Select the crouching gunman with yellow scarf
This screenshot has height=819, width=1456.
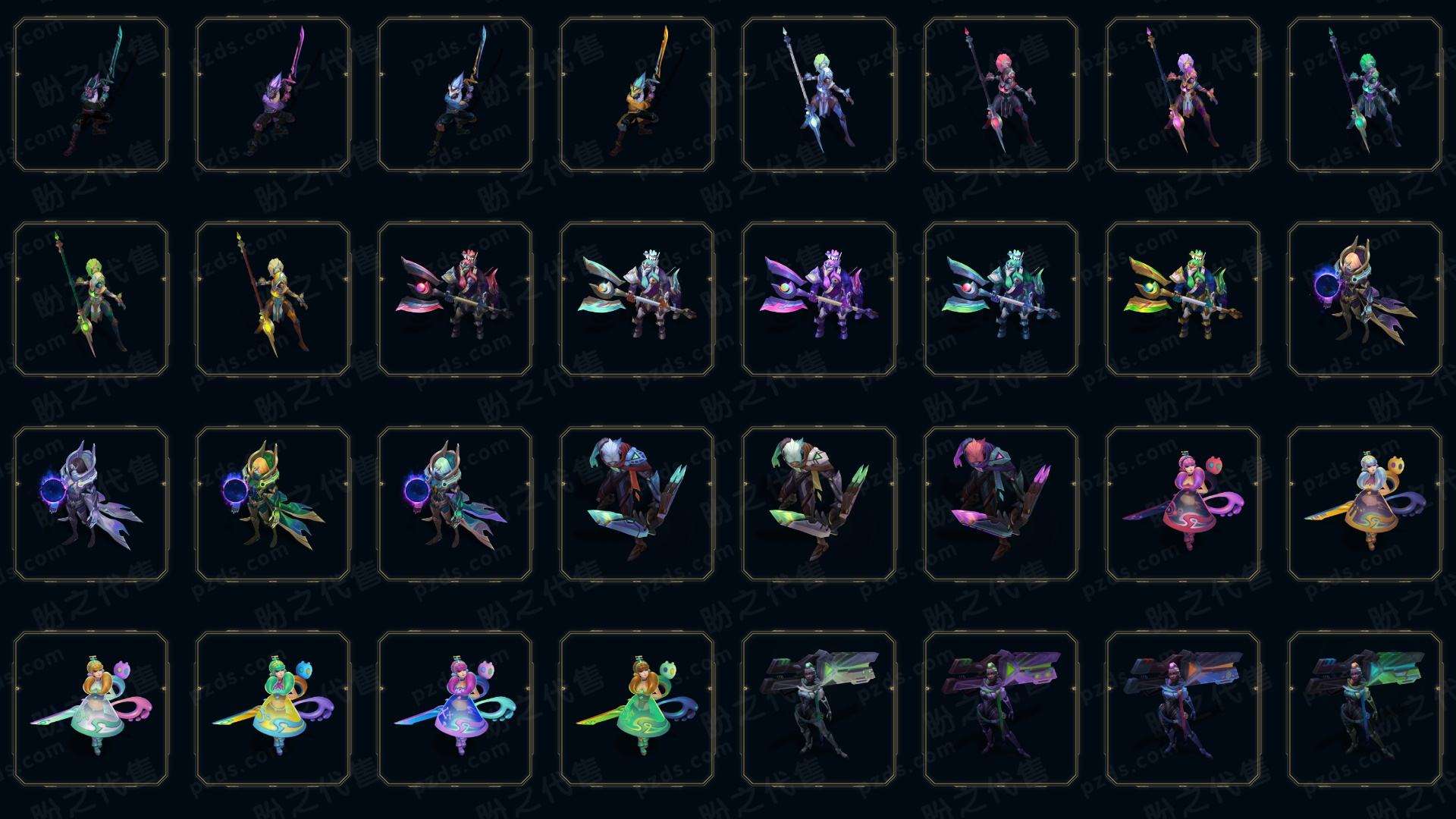coord(819,504)
